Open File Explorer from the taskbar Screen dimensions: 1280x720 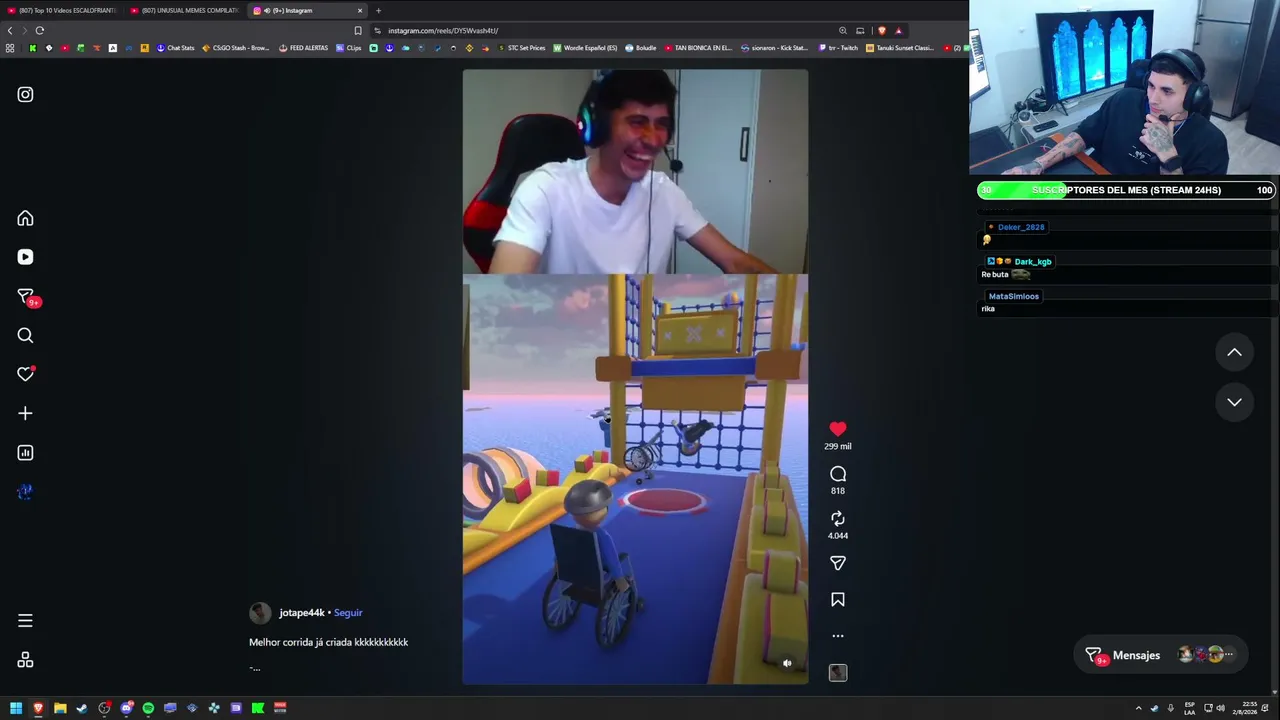click(x=60, y=708)
